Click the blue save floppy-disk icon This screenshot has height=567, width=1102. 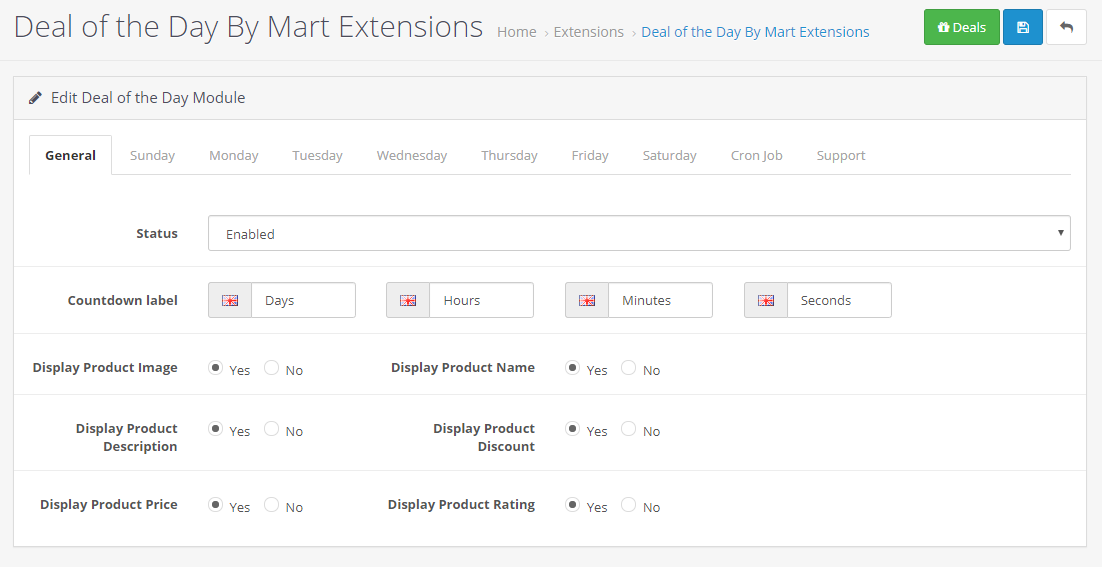[x=1023, y=27]
